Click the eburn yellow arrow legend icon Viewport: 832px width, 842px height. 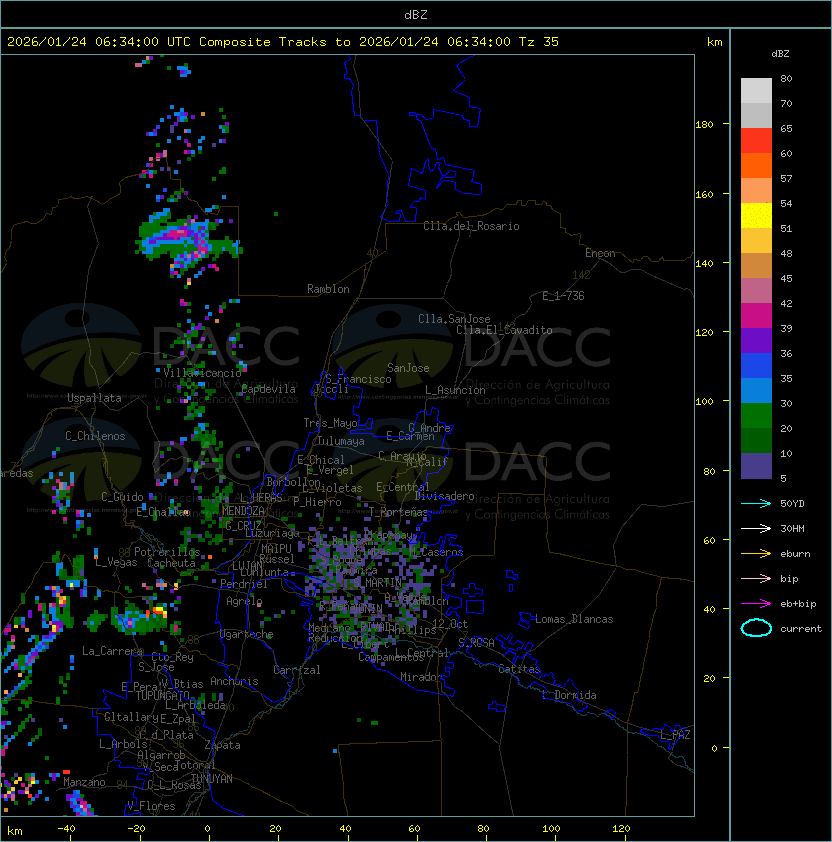point(756,554)
